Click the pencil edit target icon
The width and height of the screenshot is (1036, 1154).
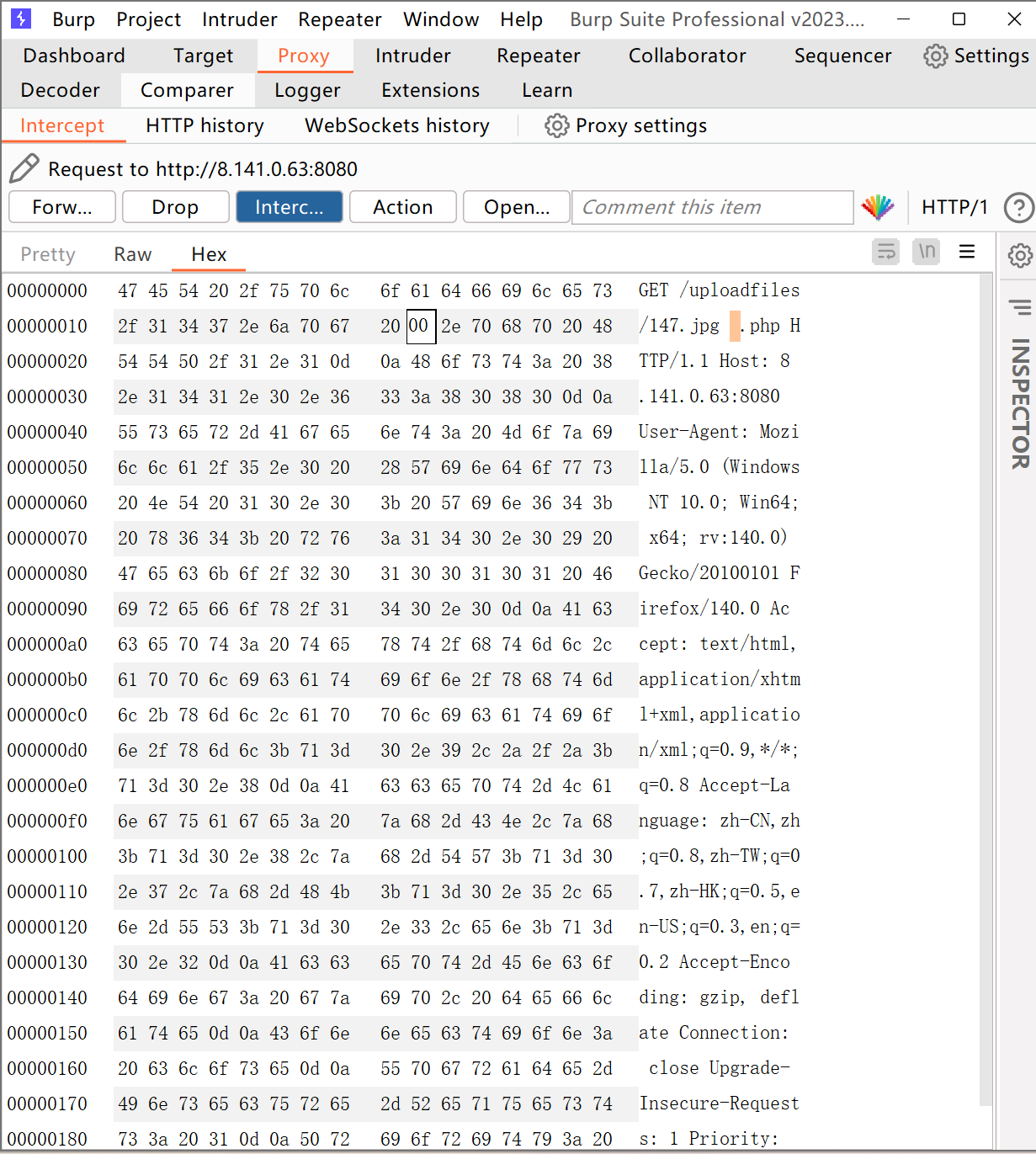click(24, 168)
